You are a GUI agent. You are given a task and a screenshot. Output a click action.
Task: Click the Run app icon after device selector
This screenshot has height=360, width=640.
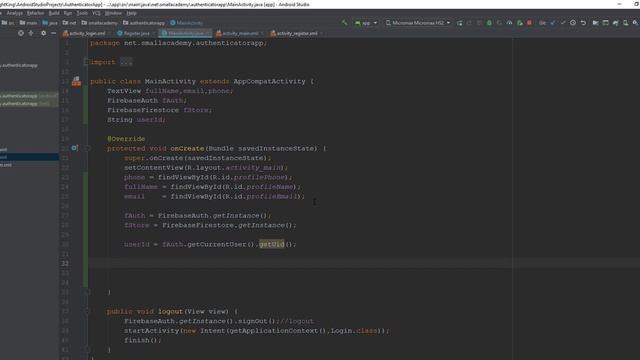coord(460,23)
